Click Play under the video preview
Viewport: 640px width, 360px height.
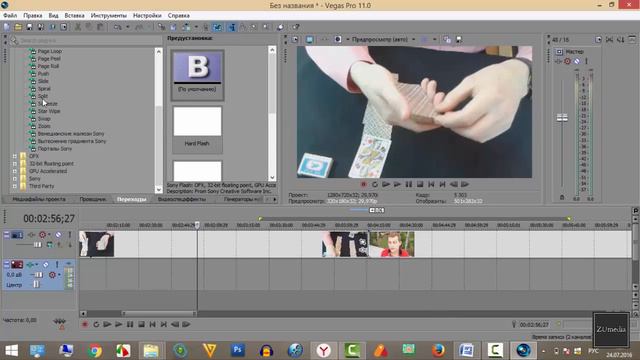397,184
